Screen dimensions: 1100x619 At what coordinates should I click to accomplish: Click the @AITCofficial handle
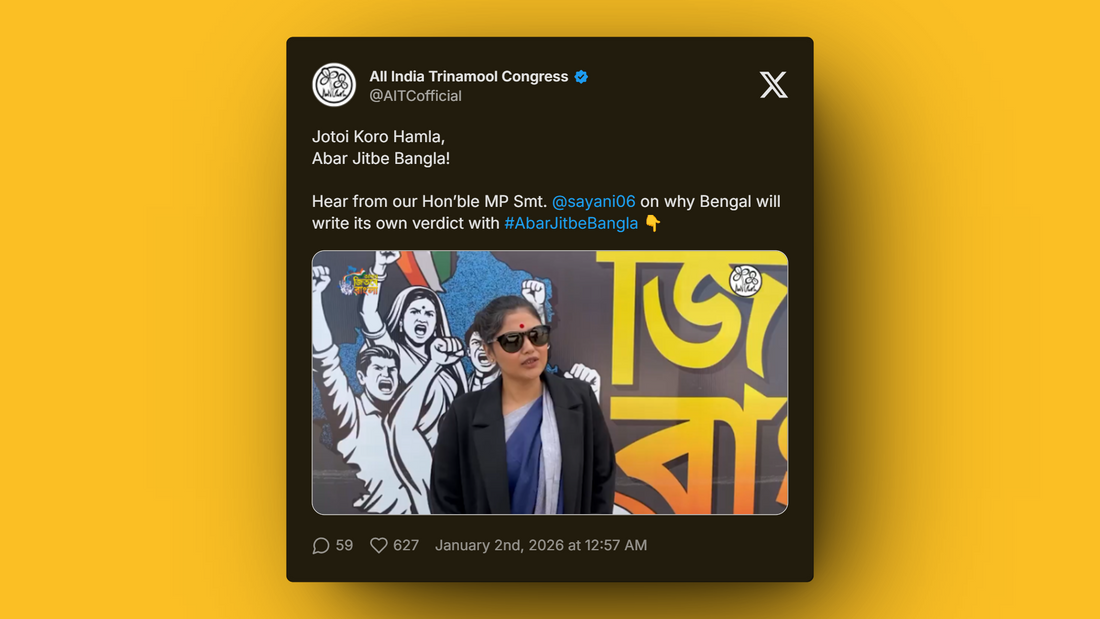point(415,96)
